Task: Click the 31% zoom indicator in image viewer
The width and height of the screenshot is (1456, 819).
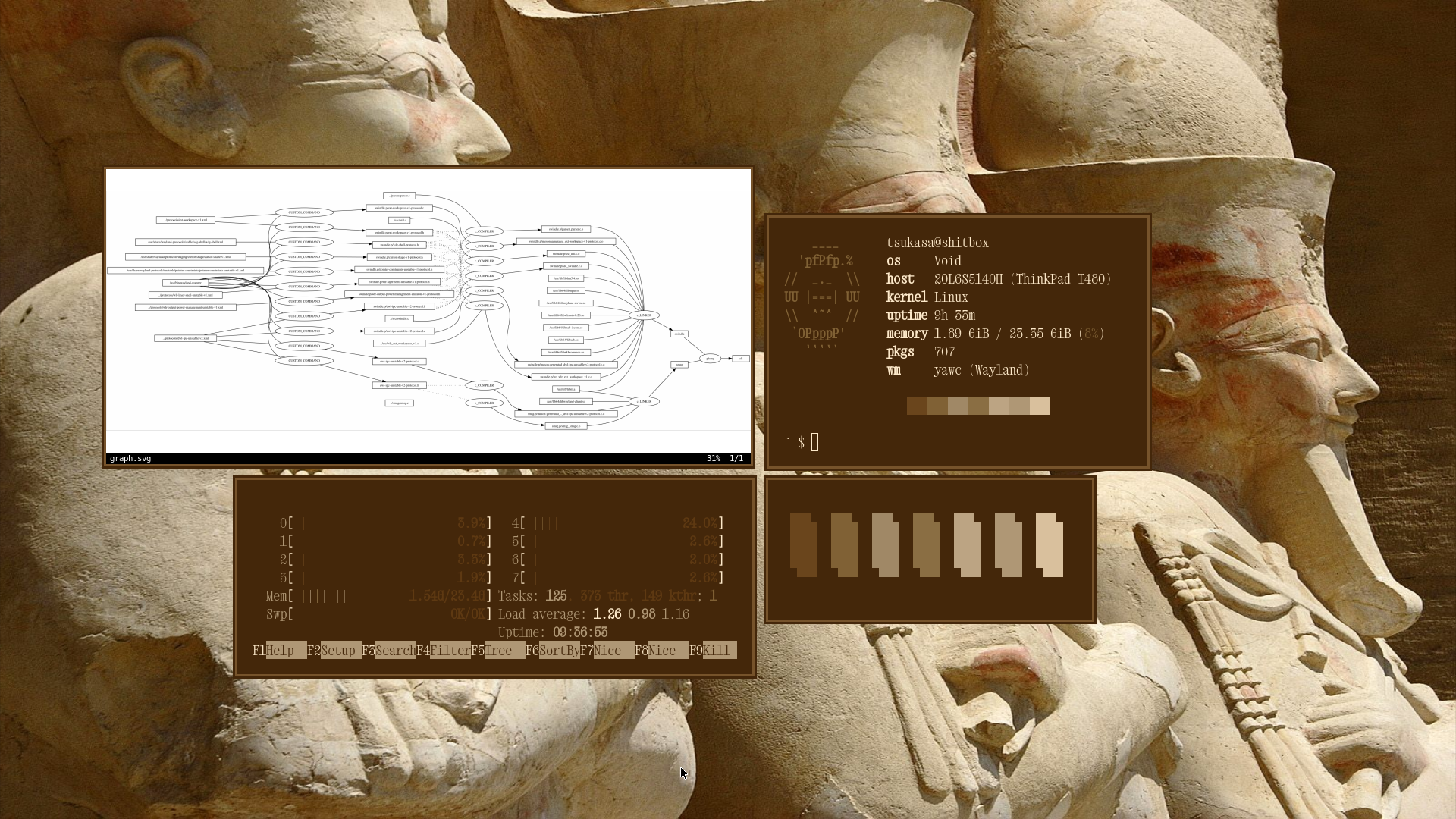Action: 714,459
